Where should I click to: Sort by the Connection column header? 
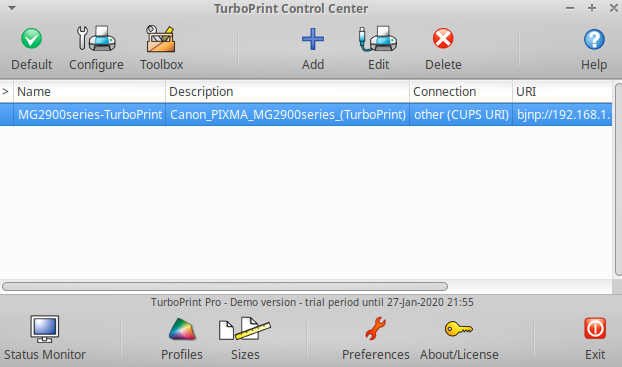(x=461, y=92)
